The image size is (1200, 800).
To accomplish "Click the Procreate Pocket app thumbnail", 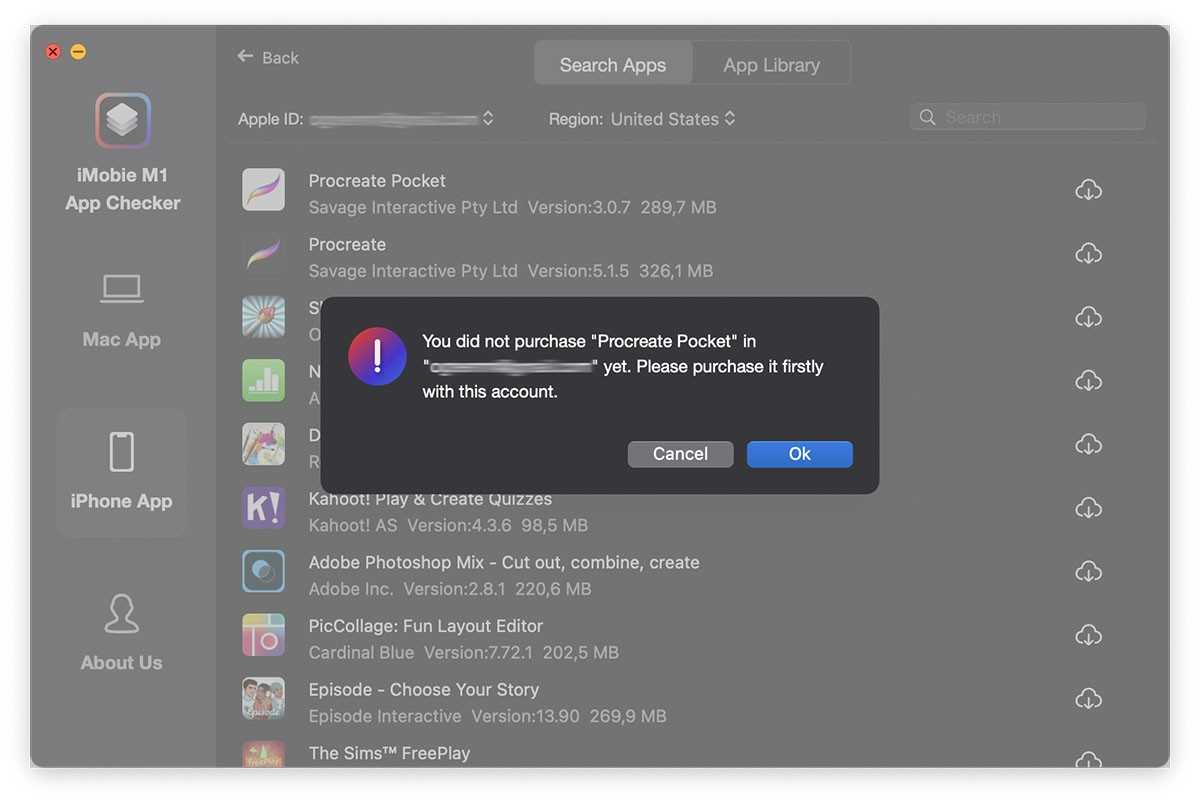I will (x=264, y=190).
